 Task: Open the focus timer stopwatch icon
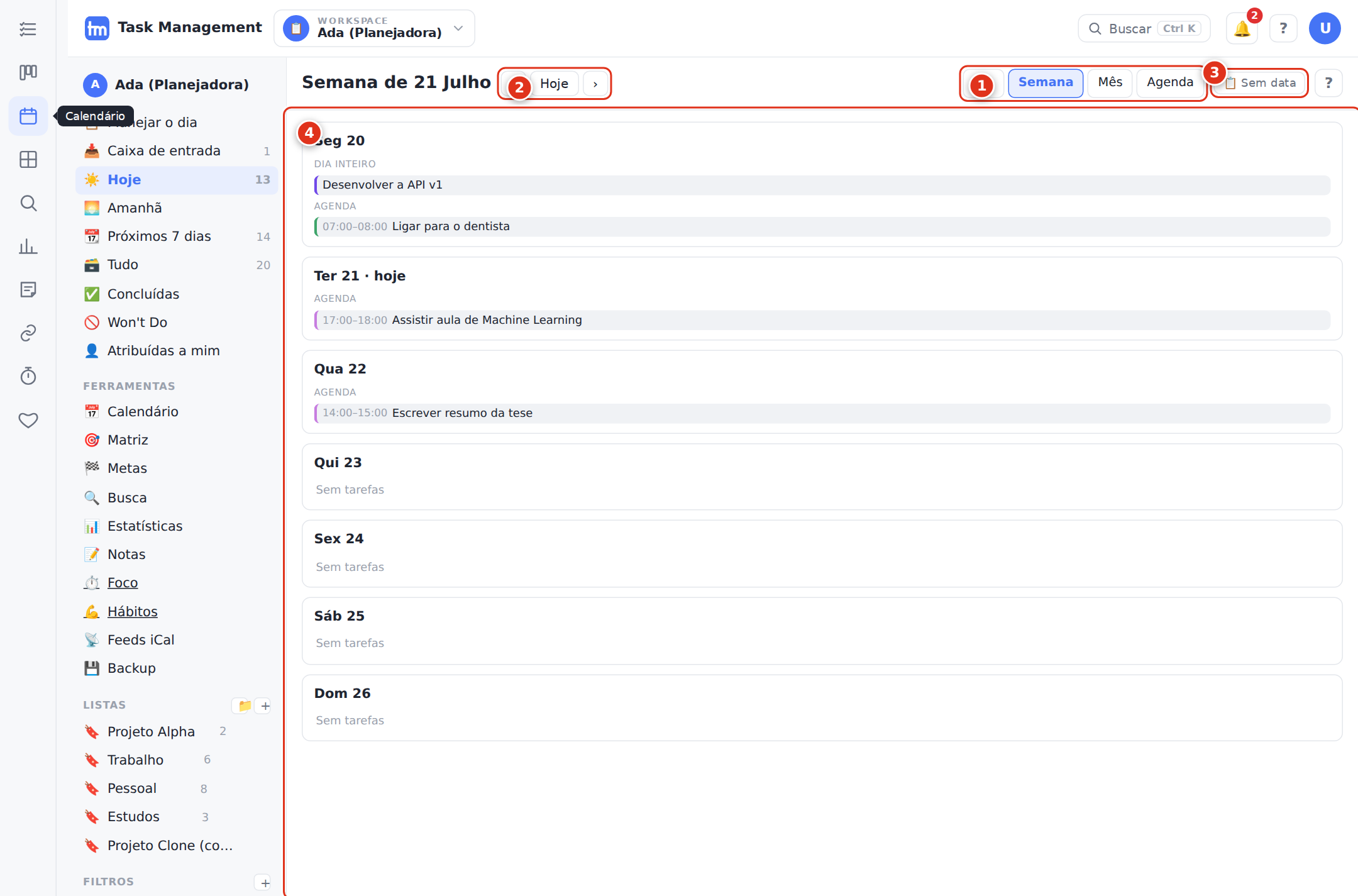coord(28,376)
